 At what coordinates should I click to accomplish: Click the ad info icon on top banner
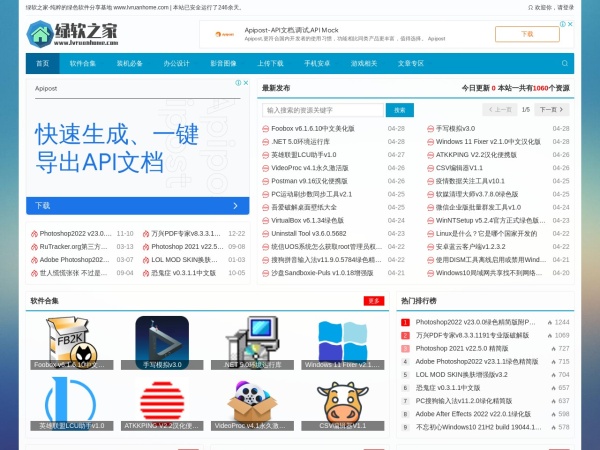click(x=563, y=24)
